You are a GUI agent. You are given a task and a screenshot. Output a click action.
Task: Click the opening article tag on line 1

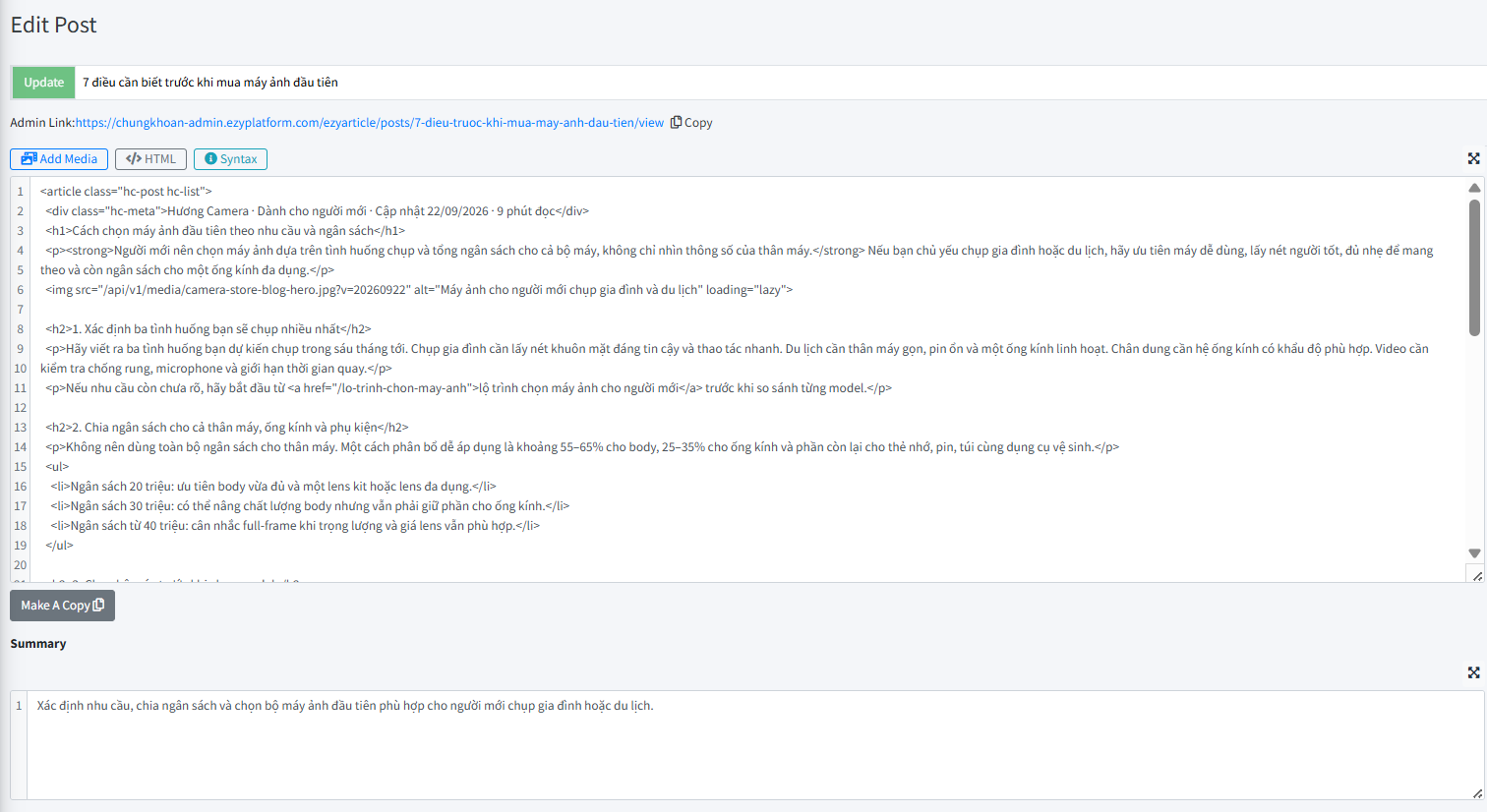click(126, 192)
